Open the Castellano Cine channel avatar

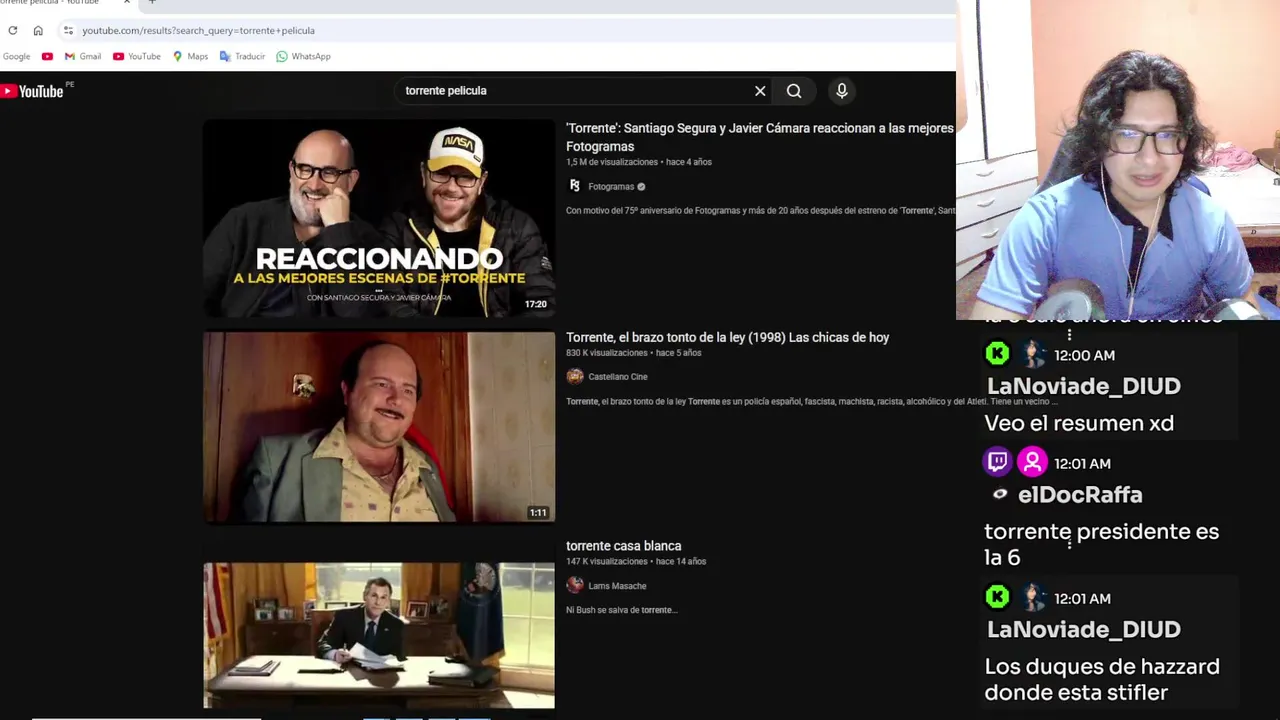pos(574,376)
